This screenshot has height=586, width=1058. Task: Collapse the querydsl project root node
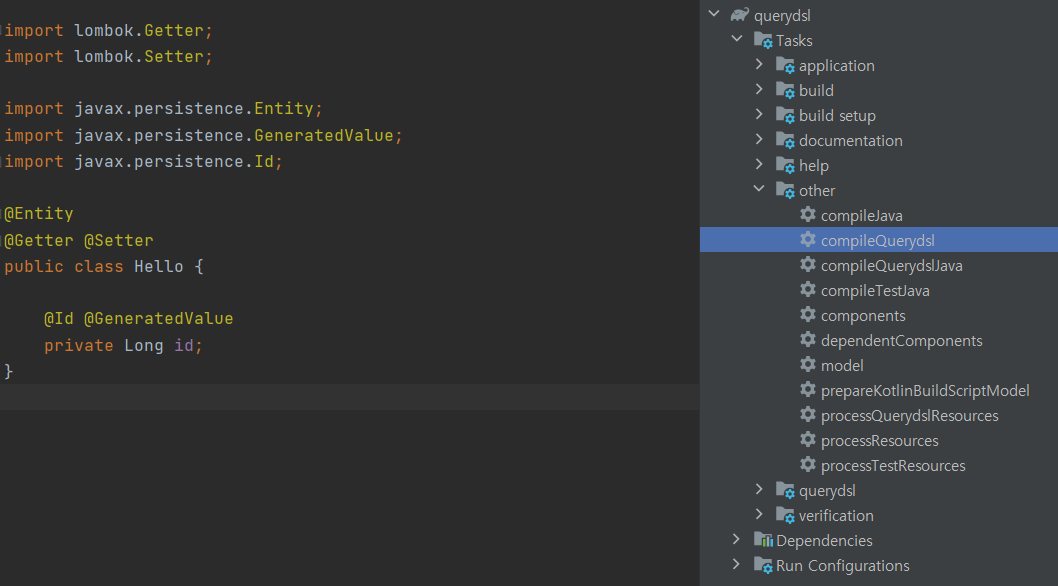[715, 14]
